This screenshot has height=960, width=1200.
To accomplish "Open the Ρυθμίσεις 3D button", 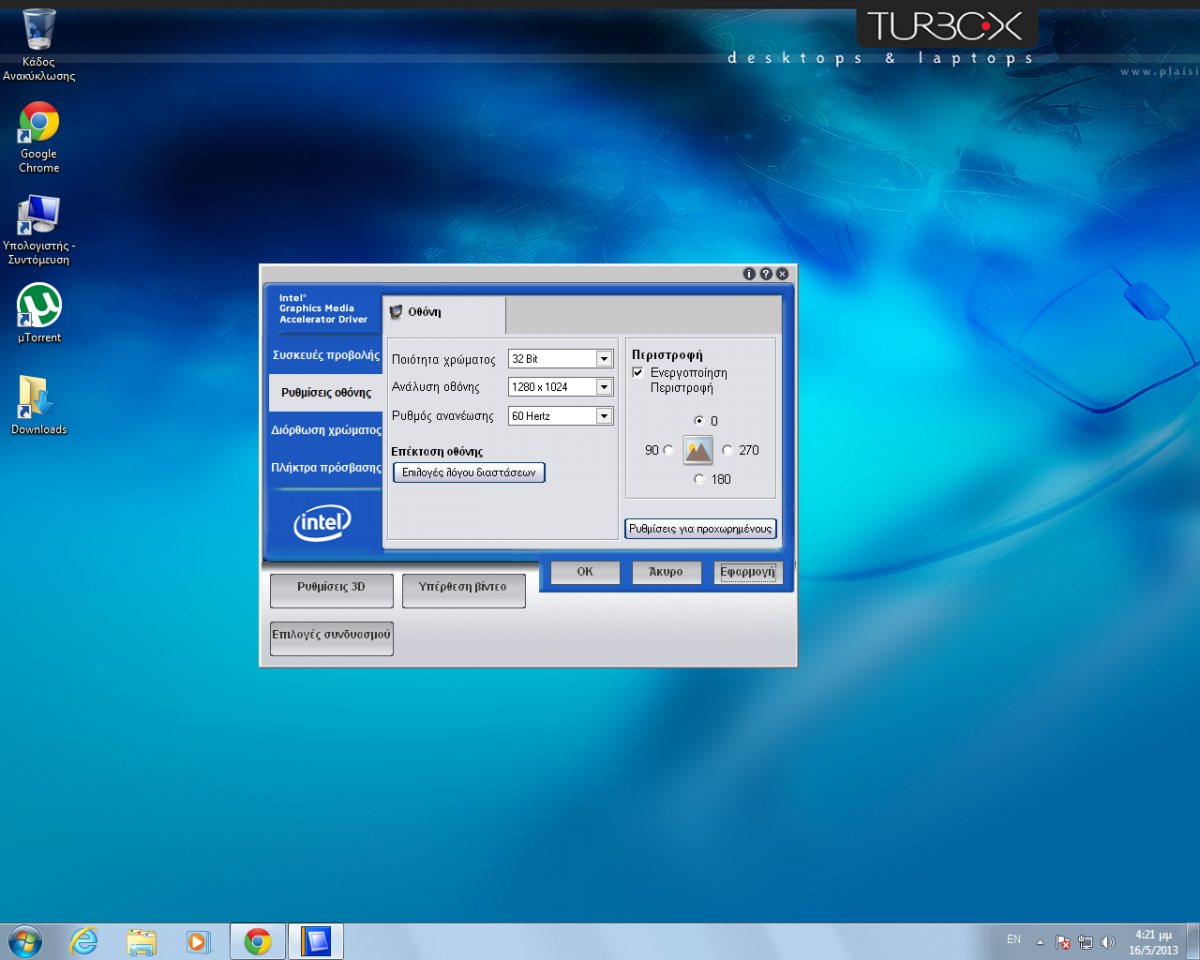I will (x=331, y=591).
